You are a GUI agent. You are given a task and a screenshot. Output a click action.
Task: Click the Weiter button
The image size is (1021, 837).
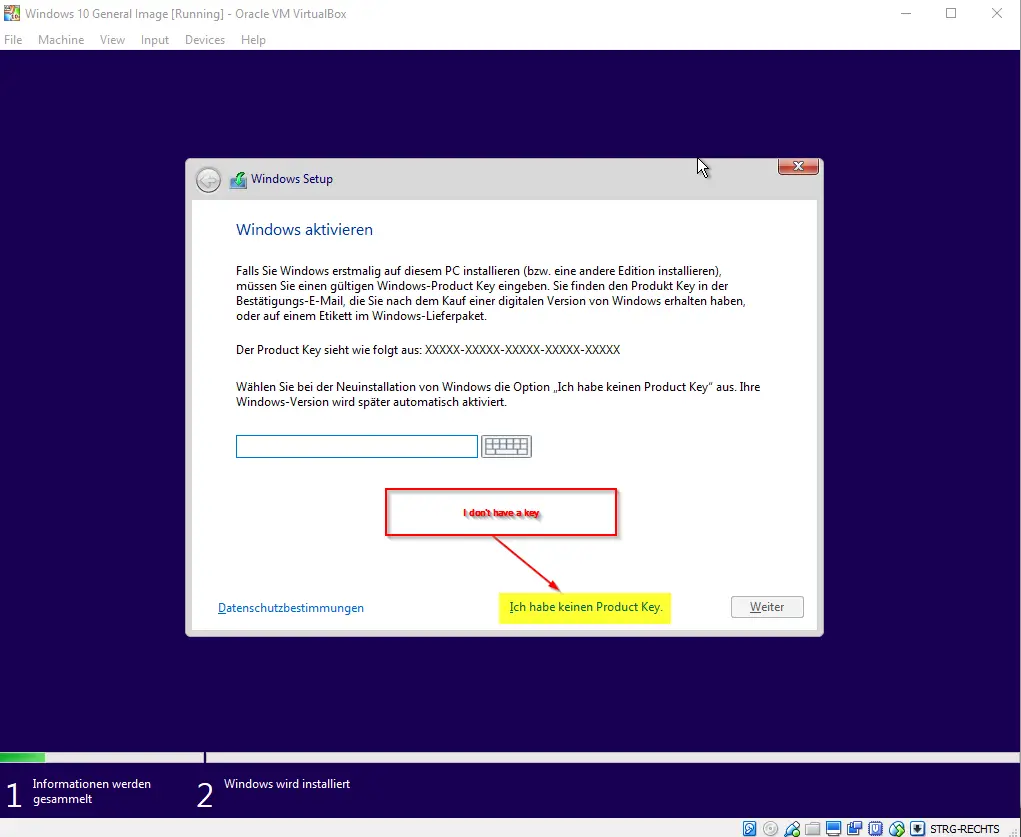[767, 606]
